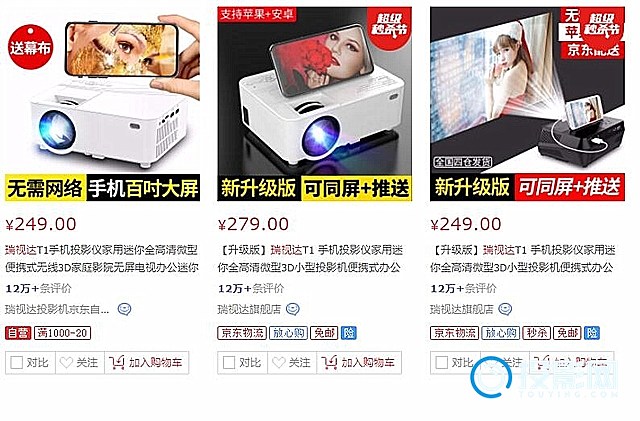Viewport: 640px width, 421px height.
Task: Click cart icon on ¥279.00 product
Action: tap(329, 362)
